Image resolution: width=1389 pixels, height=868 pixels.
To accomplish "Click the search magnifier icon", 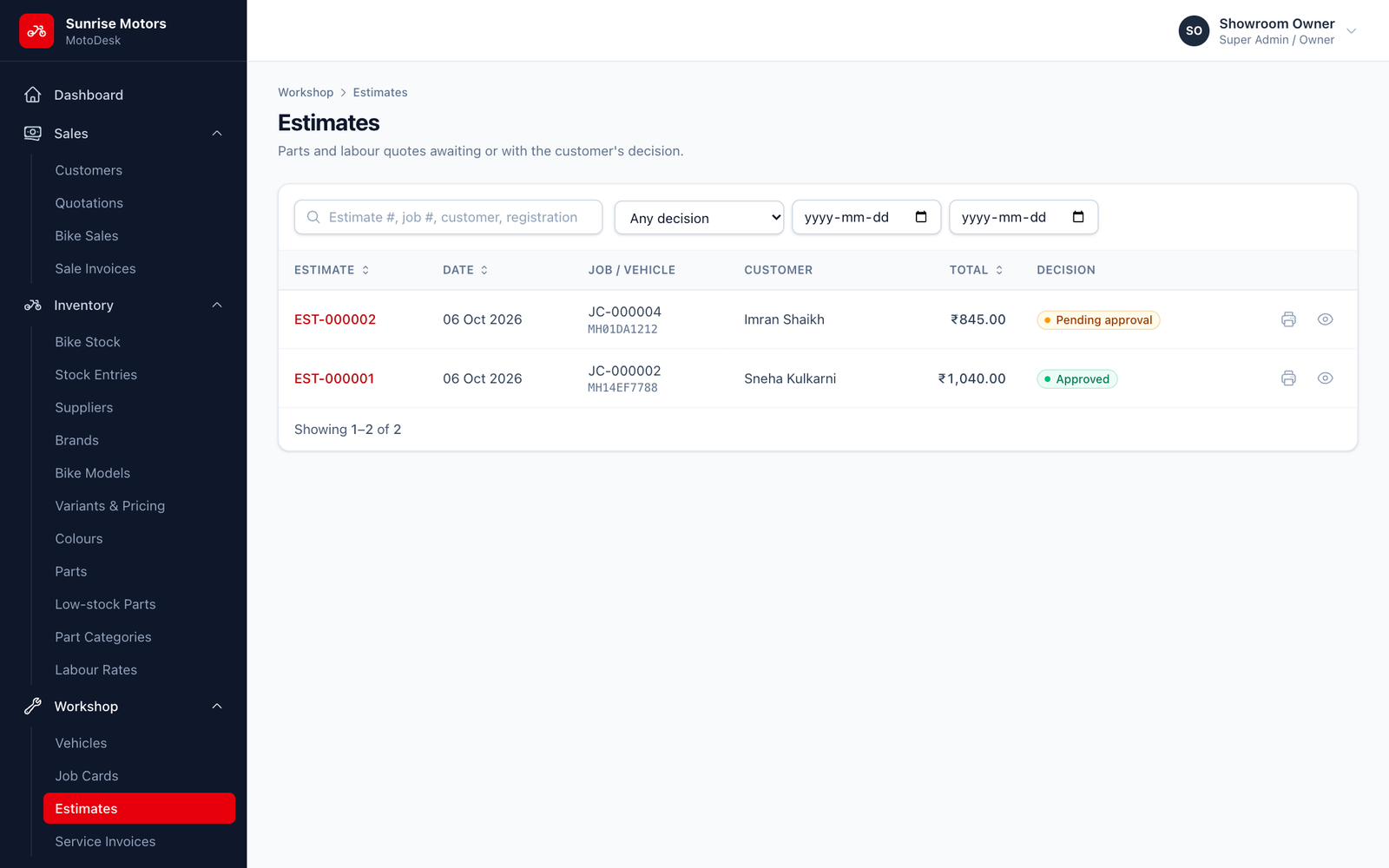I will tap(313, 217).
